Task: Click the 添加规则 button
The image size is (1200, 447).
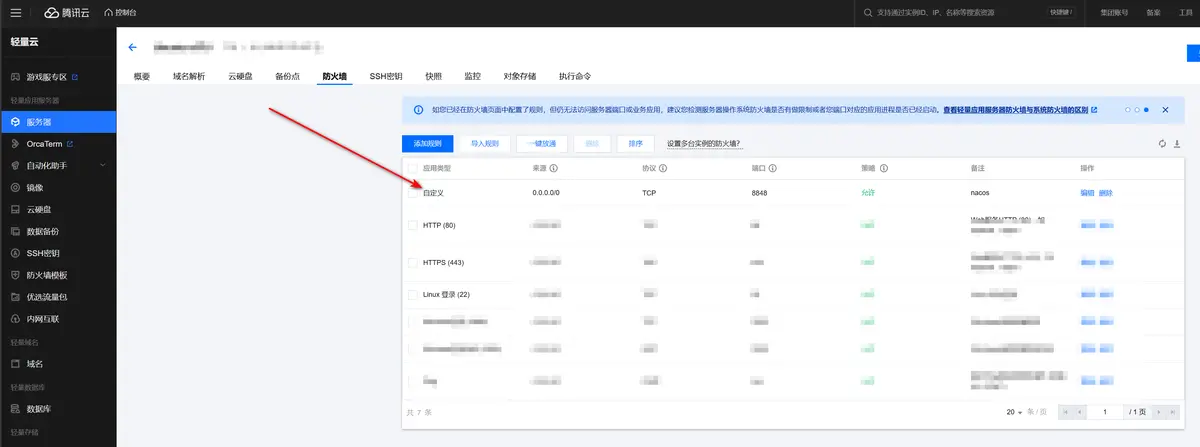Action: [428, 143]
